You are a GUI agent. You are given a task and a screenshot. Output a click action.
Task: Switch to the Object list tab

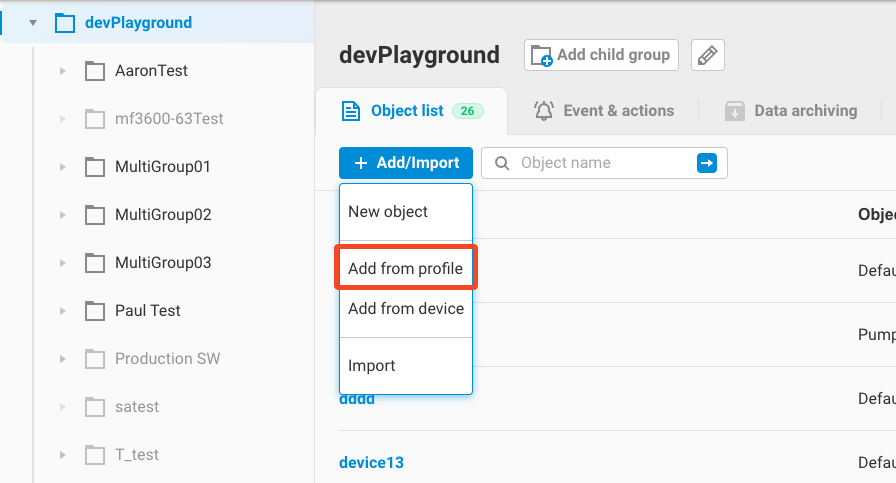(407, 111)
